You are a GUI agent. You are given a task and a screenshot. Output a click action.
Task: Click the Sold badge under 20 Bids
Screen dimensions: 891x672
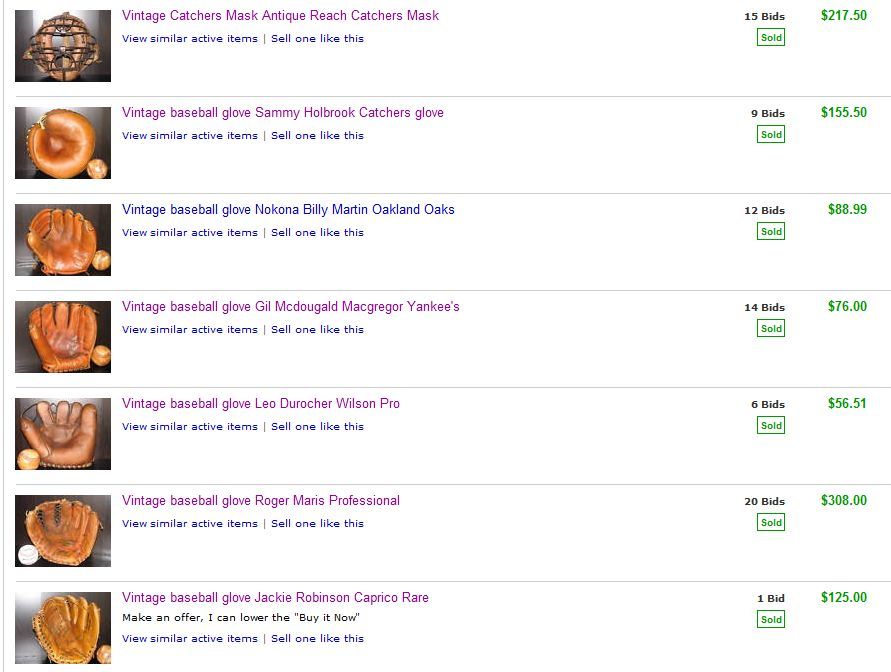click(x=771, y=522)
